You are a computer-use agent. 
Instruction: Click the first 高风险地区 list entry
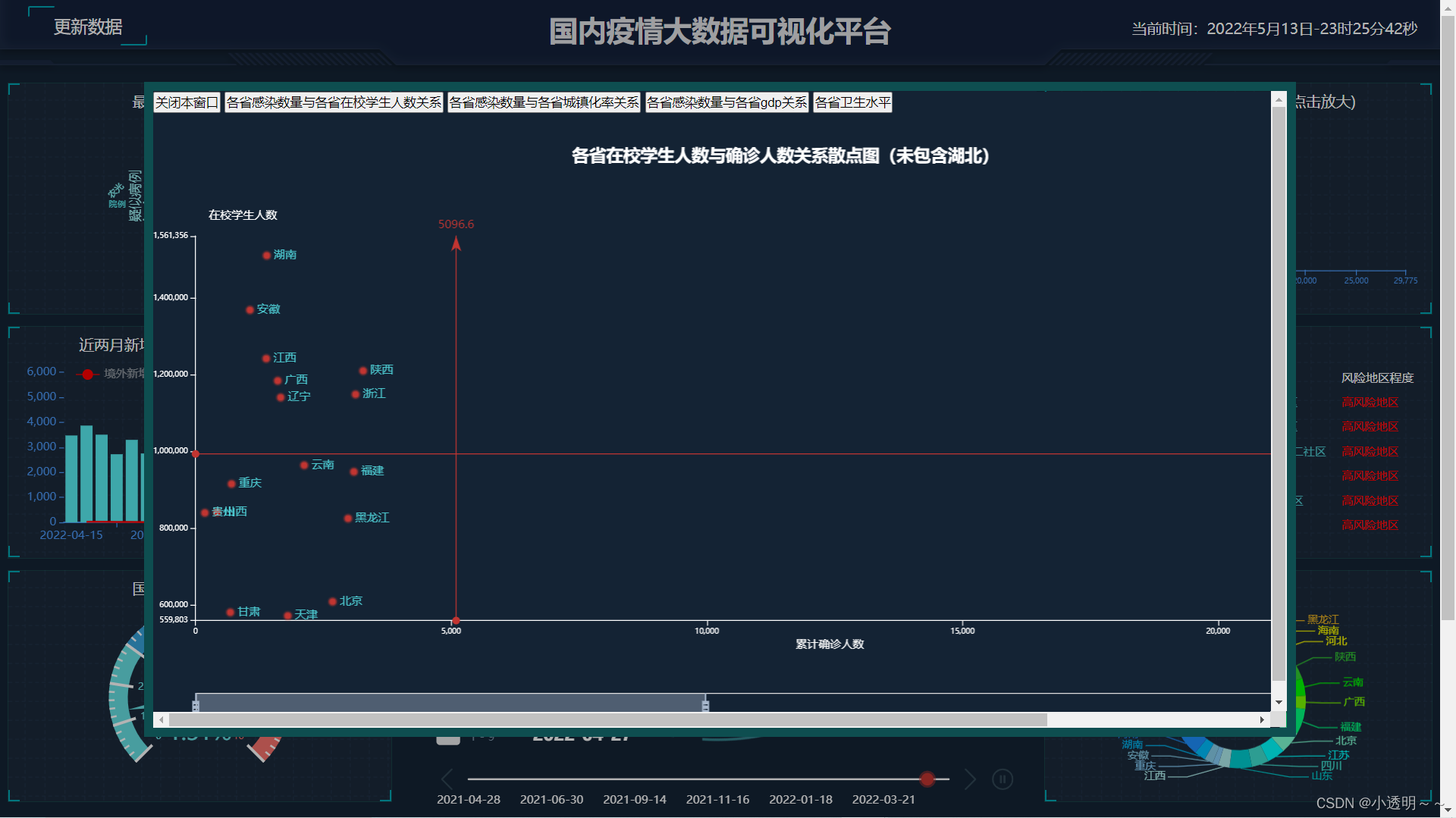tap(1370, 403)
